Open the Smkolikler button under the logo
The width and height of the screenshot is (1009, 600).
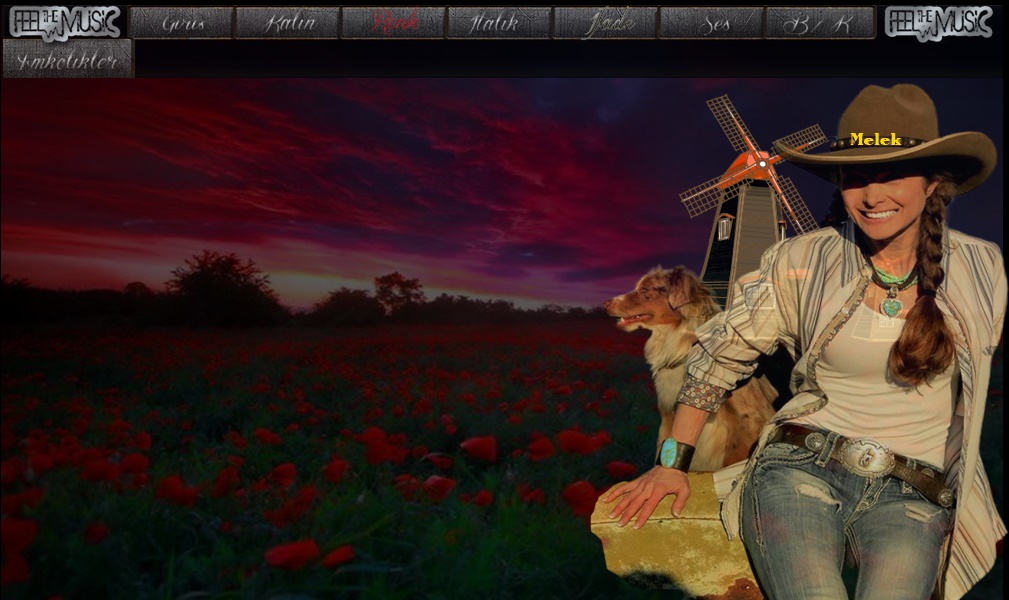tap(68, 59)
